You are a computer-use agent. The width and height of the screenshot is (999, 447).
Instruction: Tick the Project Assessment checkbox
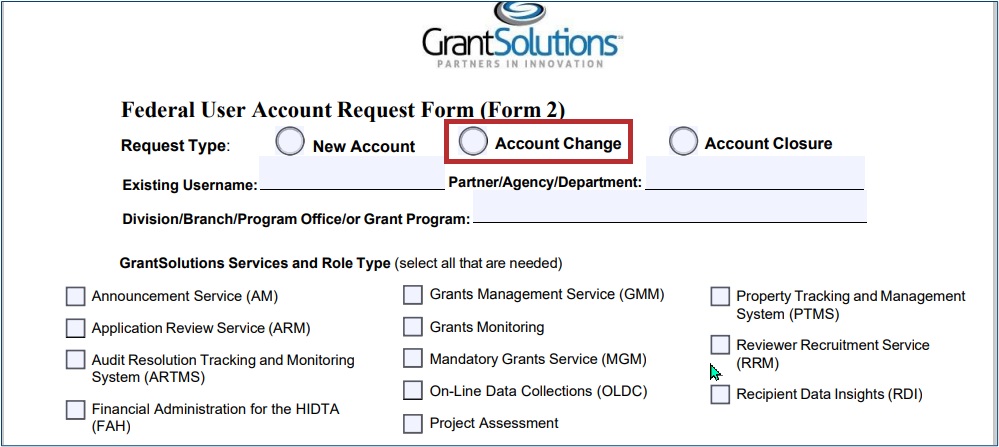413,423
